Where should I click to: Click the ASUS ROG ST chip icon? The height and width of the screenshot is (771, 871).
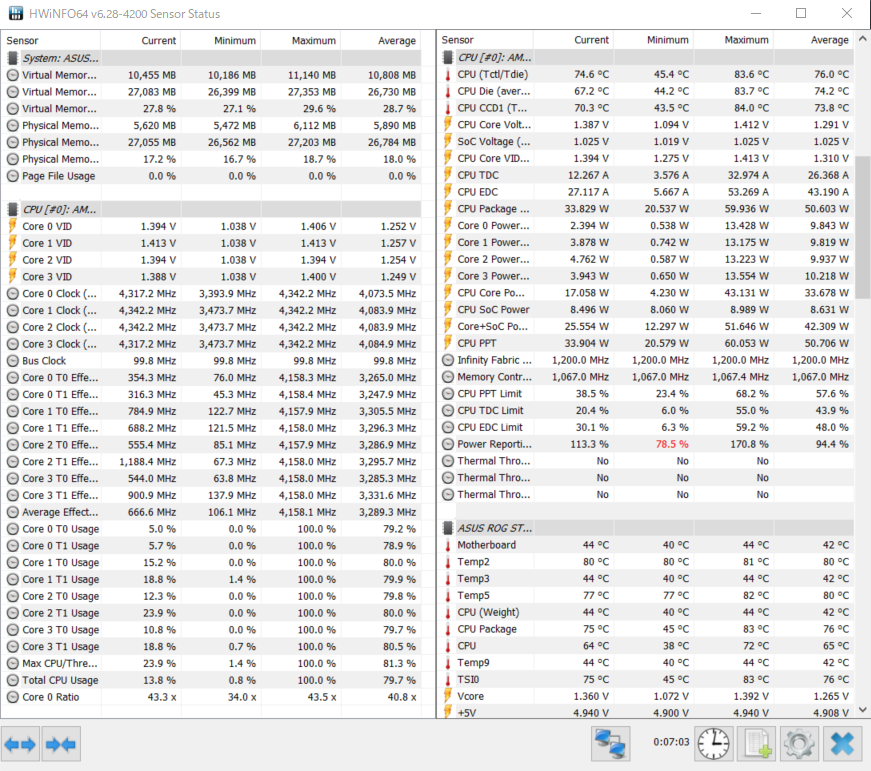(448, 528)
